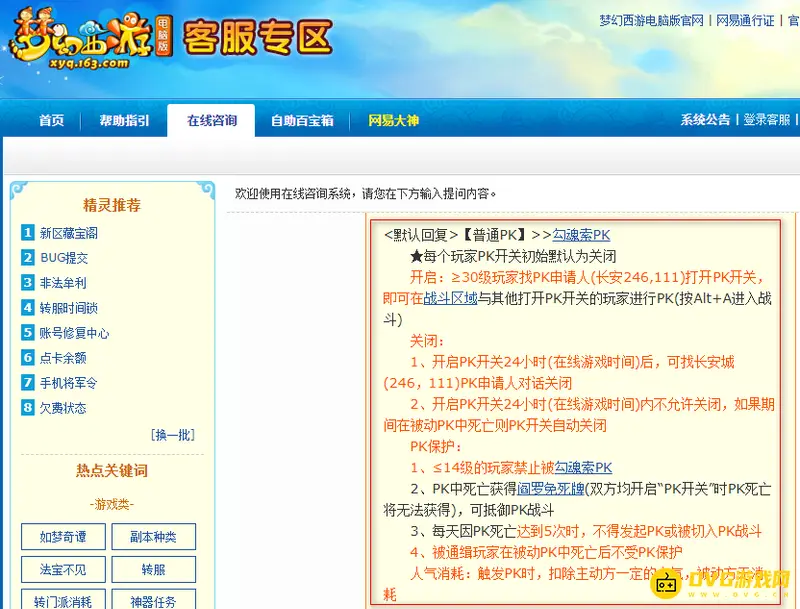Click the 转门派消耗 keyword button

pyautogui.click(x=63, y=599)
